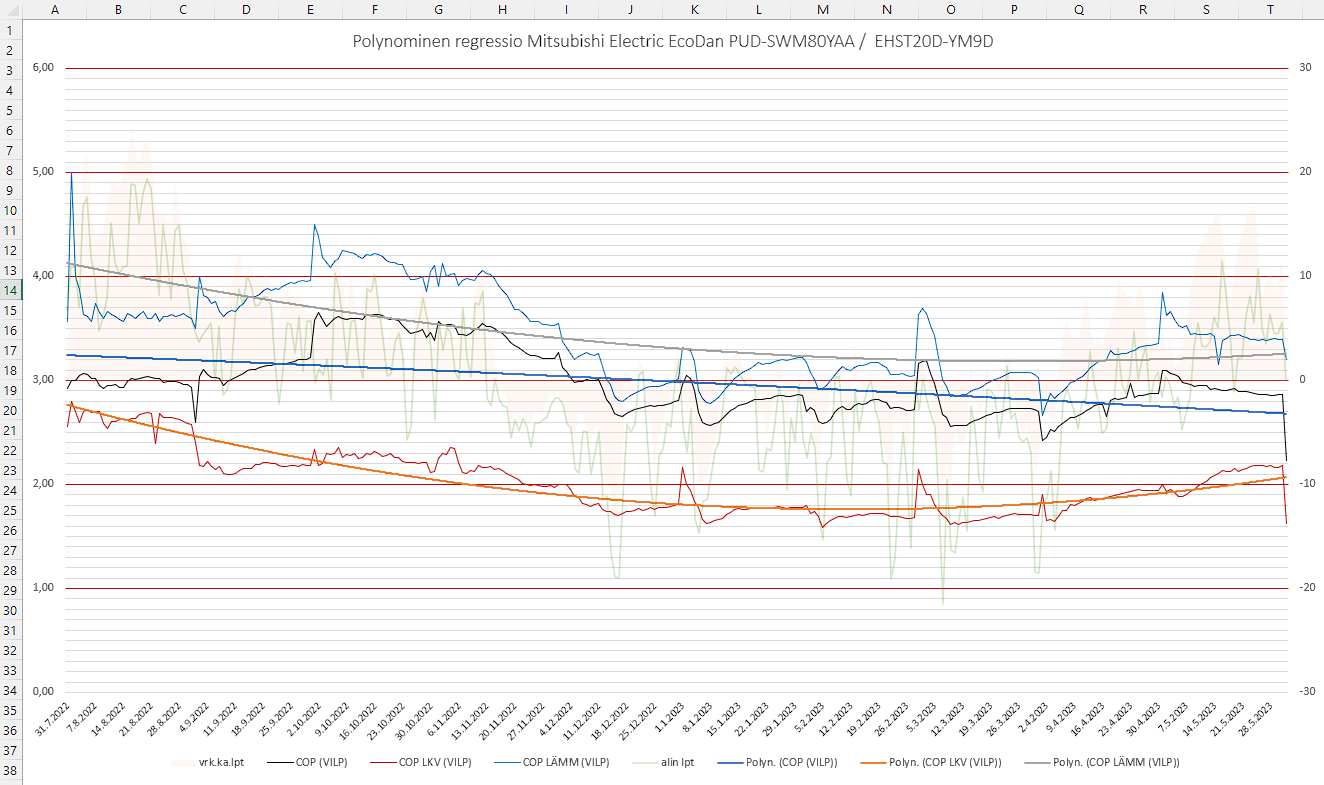Select the 31.7.2022 date axis label
This screenshot has height=785, width=1324.
[x=53, y=719]
